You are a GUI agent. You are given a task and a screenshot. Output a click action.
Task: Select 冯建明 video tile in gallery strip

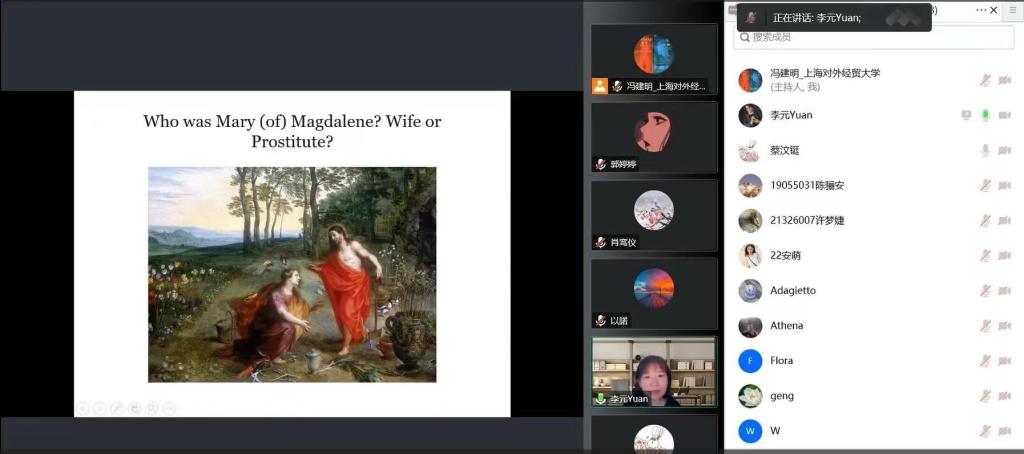pyautogui.click(x=654, y=59)
